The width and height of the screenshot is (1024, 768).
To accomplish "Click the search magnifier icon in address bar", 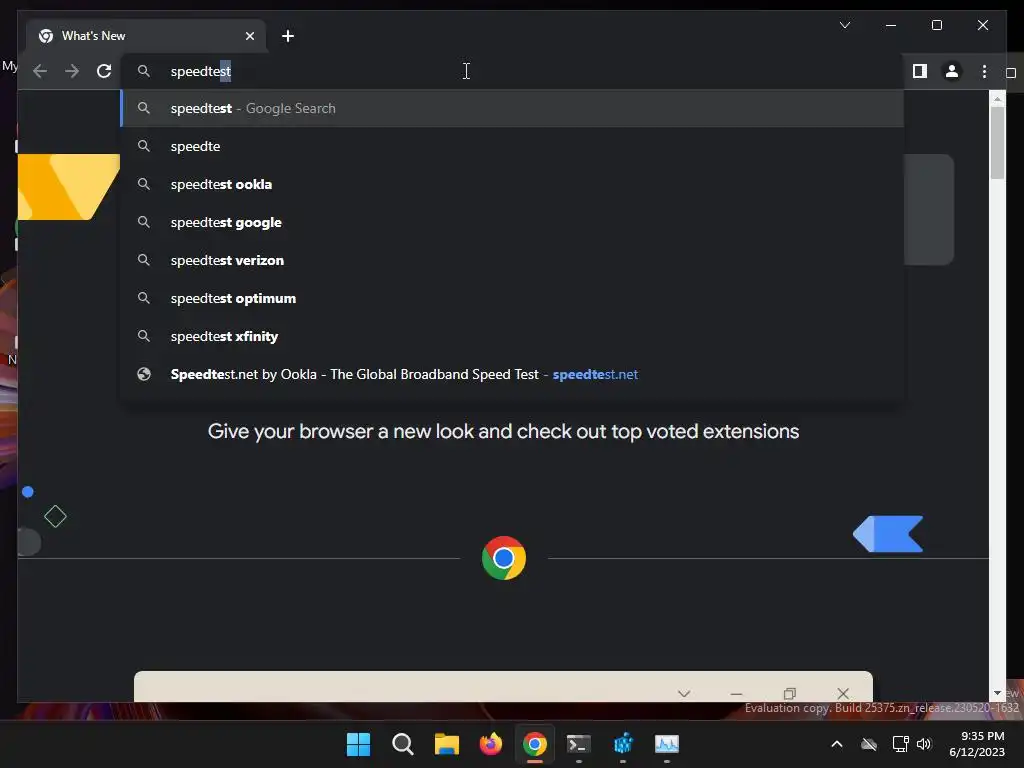I will point(144,71).
